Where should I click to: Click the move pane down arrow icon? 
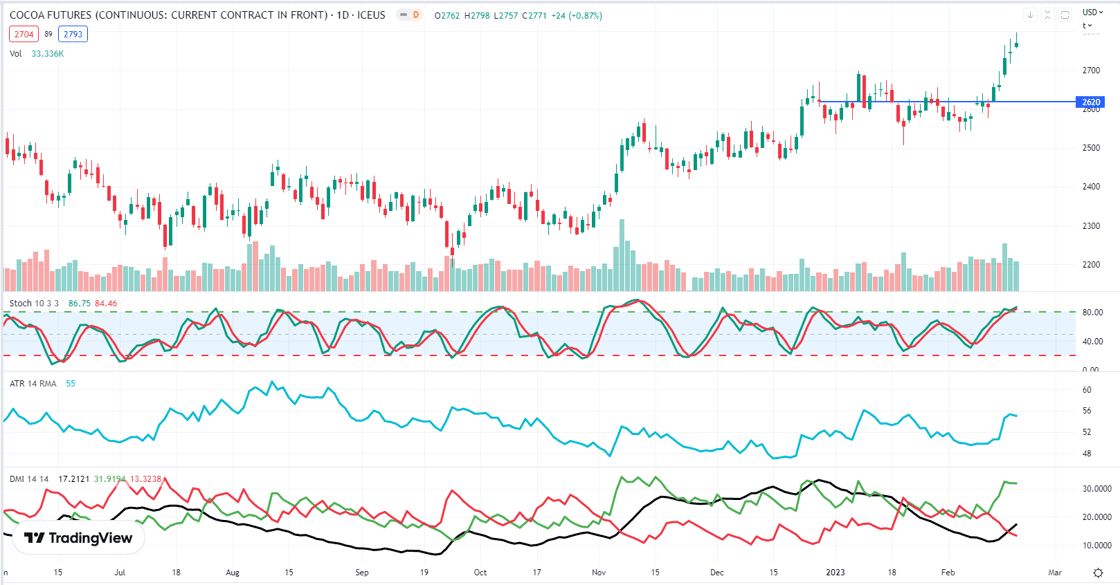(1030, 15)
